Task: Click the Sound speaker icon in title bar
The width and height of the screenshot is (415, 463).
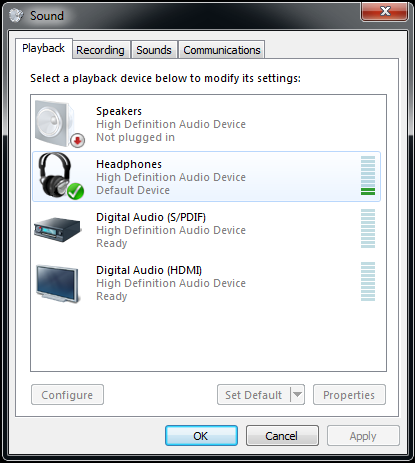Action: coord(16,15)
